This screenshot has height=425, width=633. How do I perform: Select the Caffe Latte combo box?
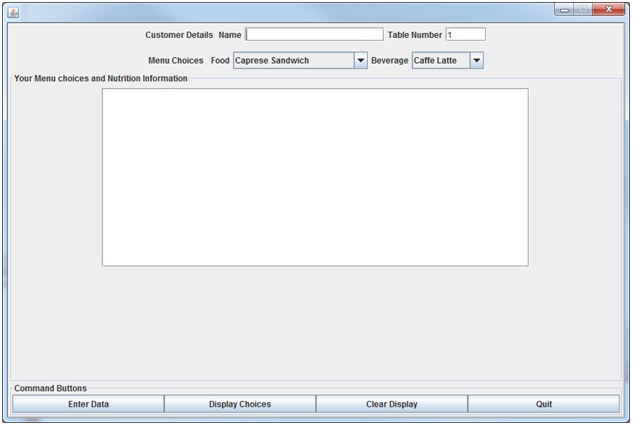(x=448, y=61)
